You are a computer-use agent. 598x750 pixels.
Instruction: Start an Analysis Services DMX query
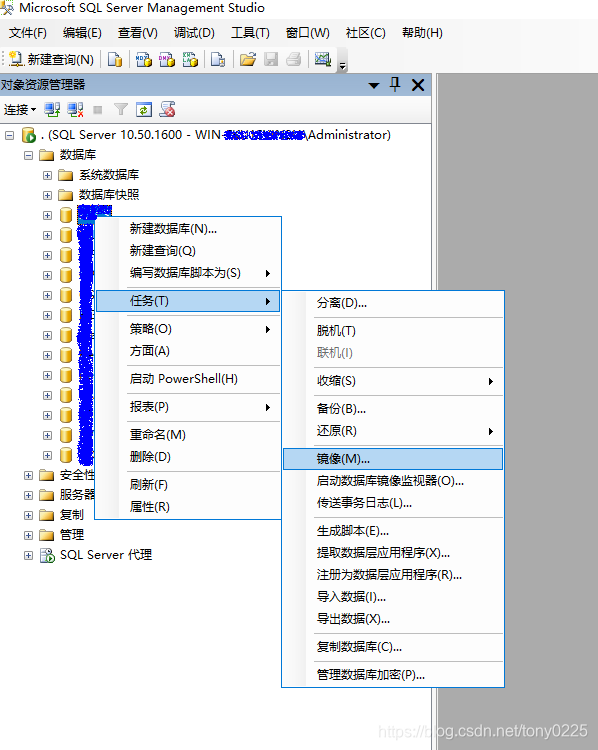(x=167, y=59)
